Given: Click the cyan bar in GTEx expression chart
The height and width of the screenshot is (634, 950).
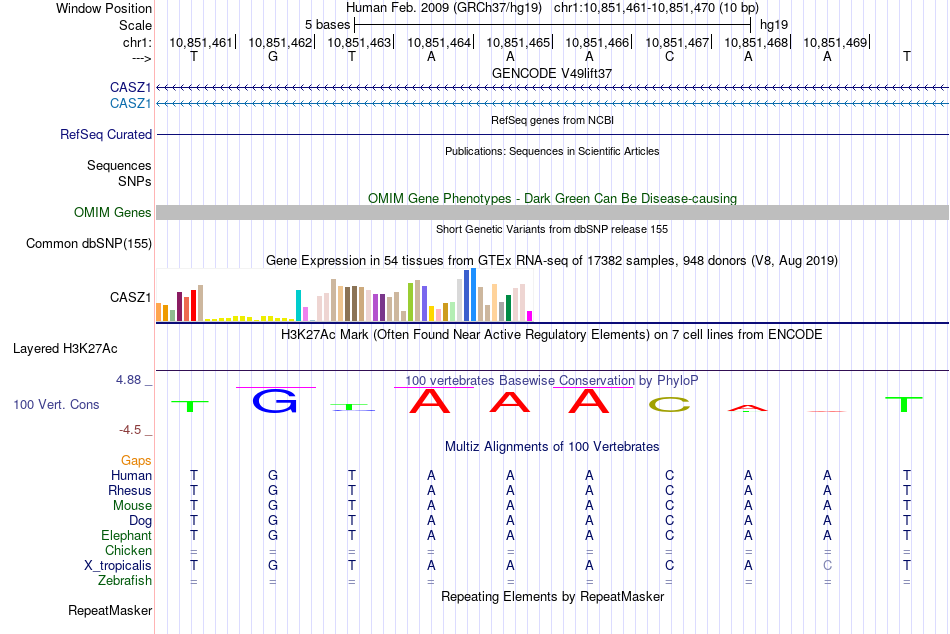Looking at the screenshot, I should (x=298, y=305).
